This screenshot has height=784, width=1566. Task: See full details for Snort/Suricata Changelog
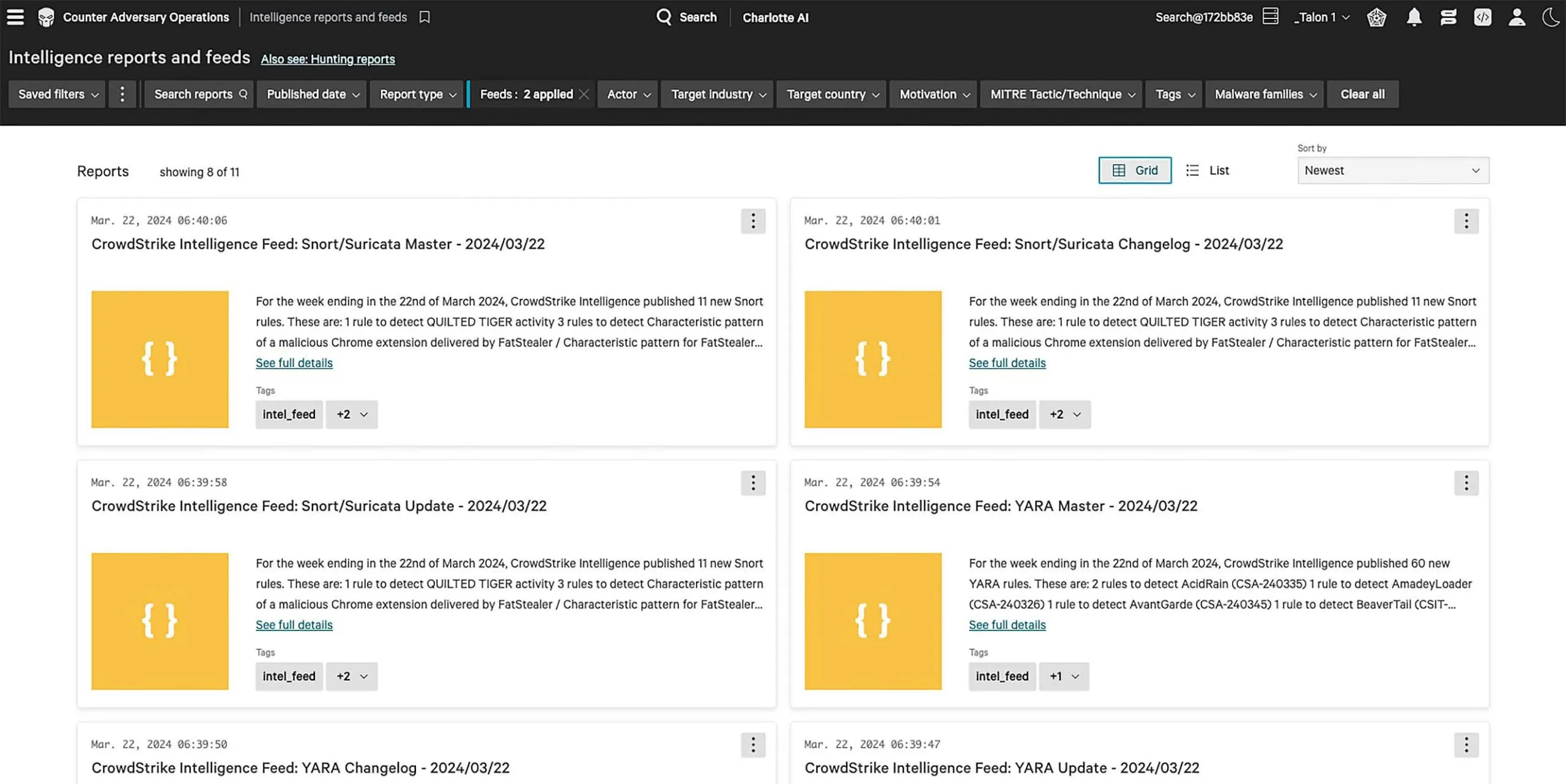(1007, 363)
